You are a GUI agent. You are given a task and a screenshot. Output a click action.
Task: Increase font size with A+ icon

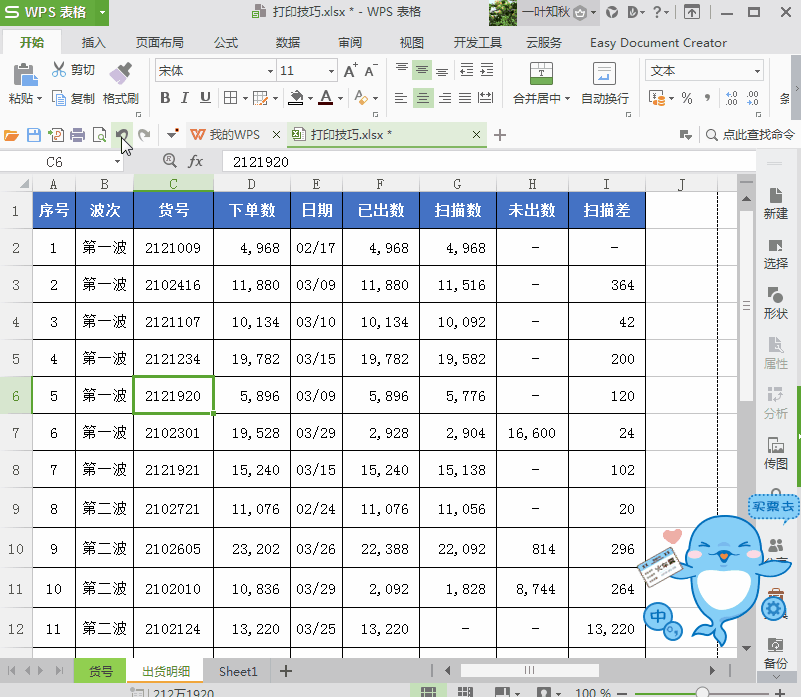coord(350,71)
